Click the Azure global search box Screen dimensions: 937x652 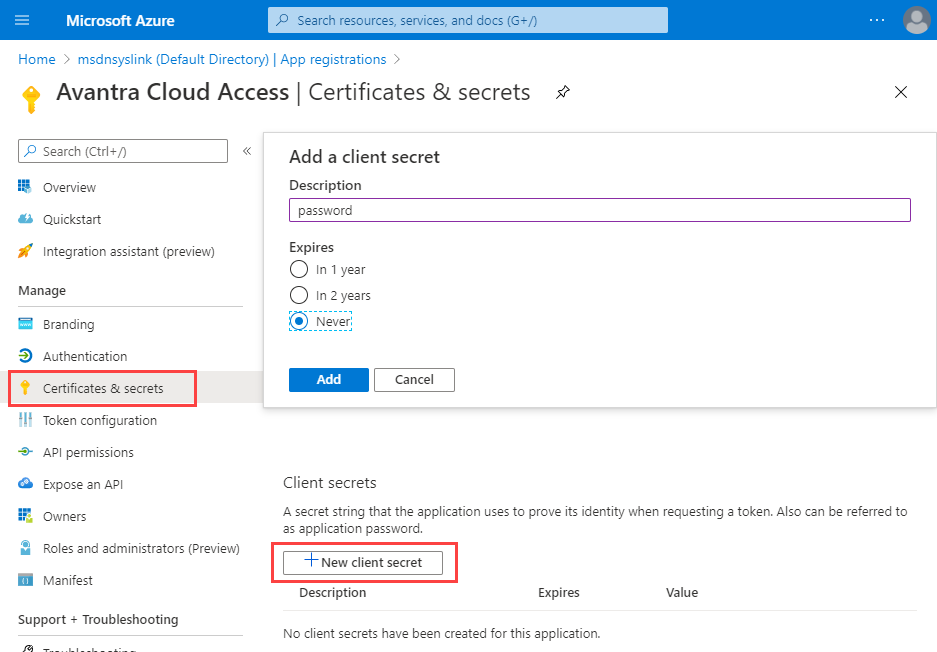click(467, 20)
